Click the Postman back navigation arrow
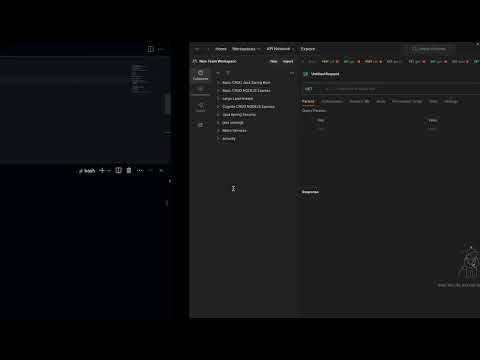The width and height of the screenshot is (480, 360). 197,49
